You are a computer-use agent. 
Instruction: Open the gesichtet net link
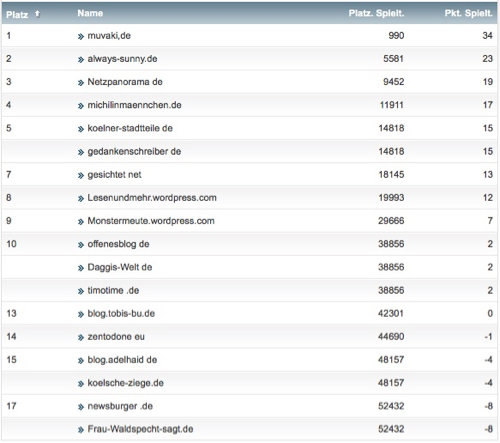[114, 175]
